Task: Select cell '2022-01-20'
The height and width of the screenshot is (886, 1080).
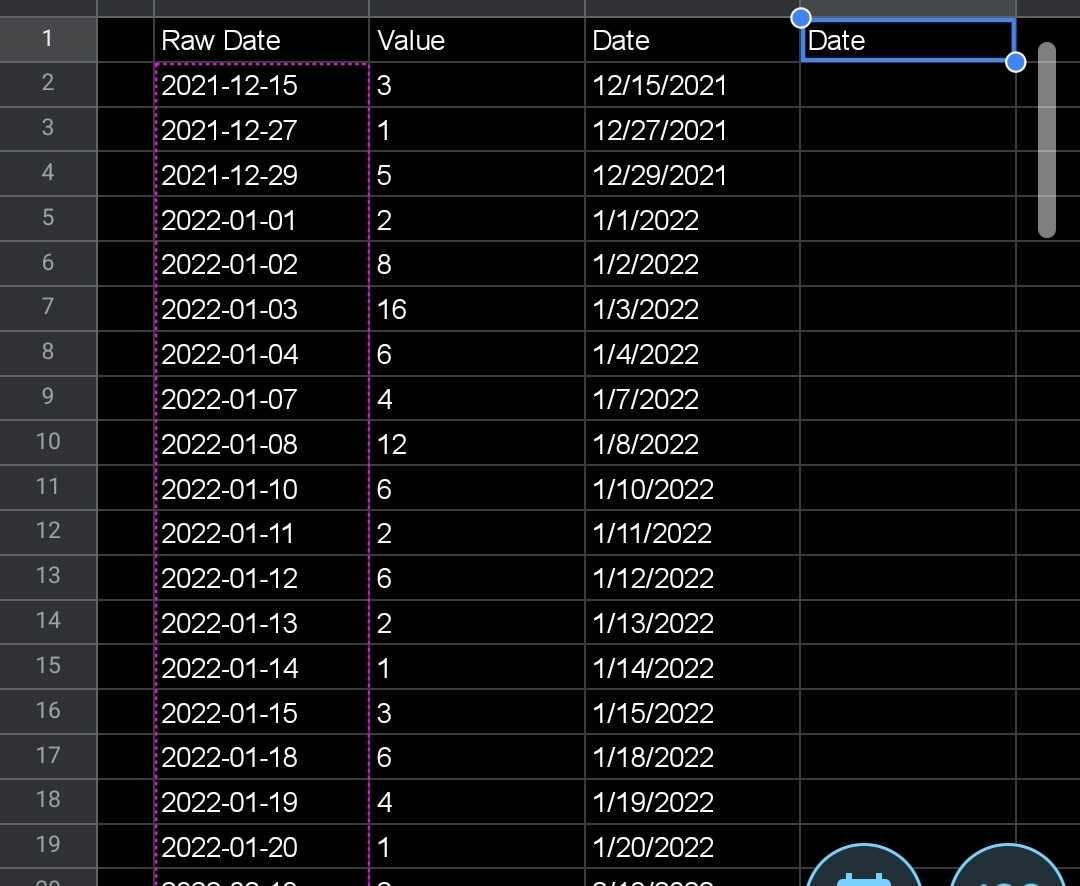Action: (x=262, y=847)
